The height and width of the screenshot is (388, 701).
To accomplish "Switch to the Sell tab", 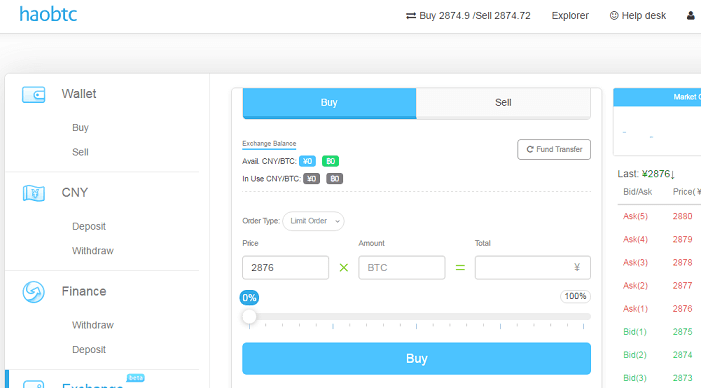I will (x=503, y=103).
